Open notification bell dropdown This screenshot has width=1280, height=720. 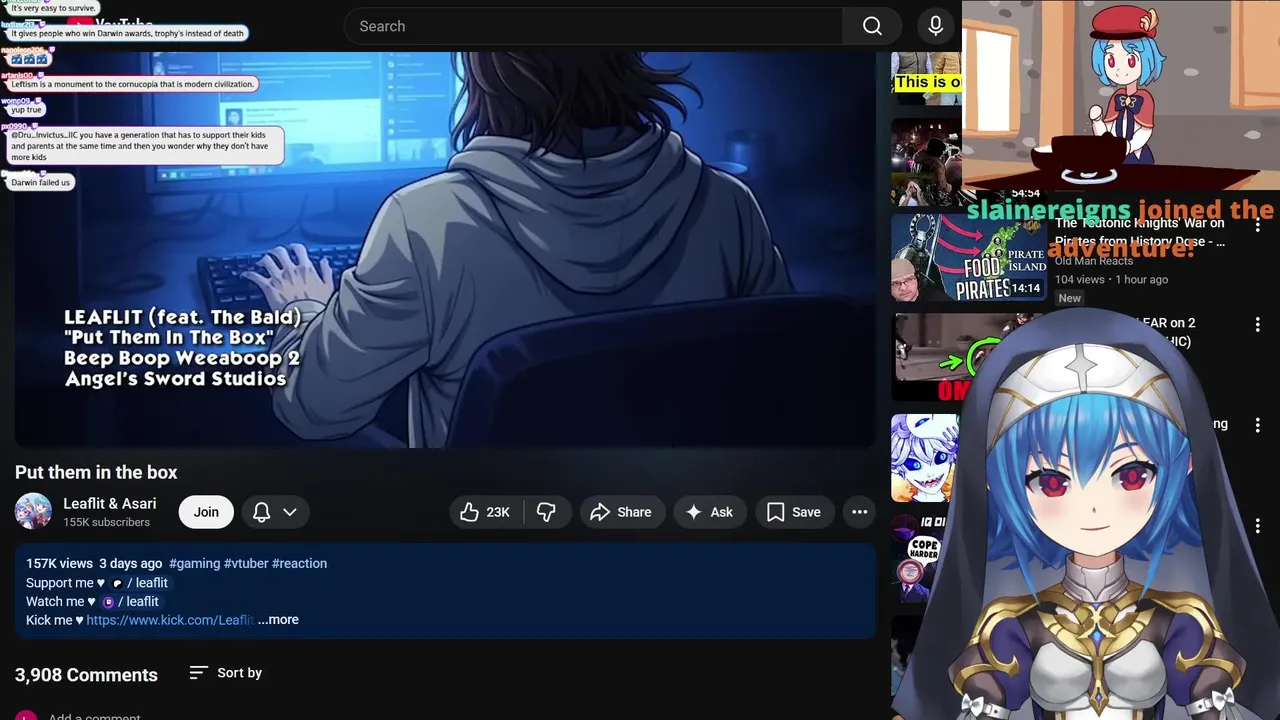tap(275, 512)
